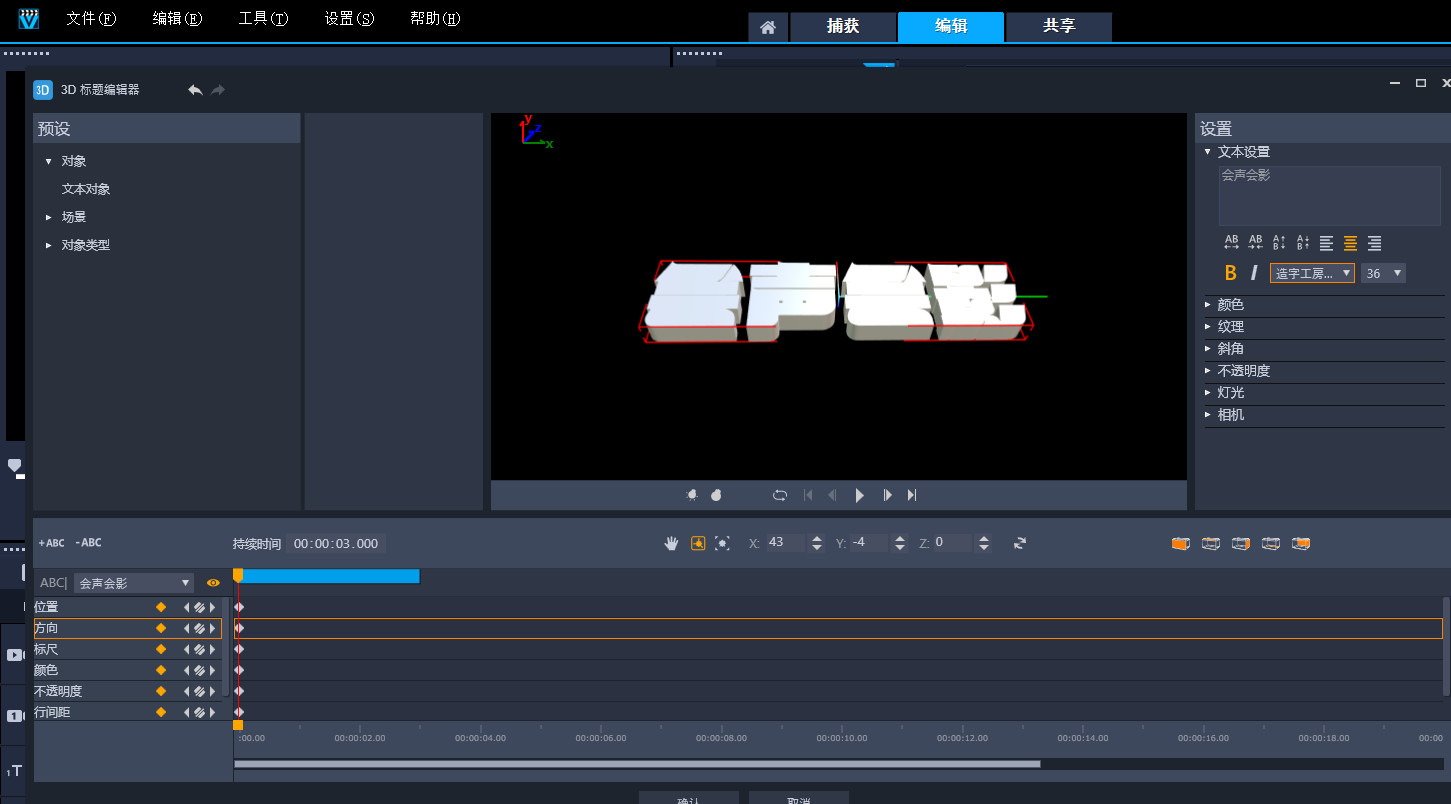Viewport: 1451px width, 804px height.
Task: Click the second small icon left of loop
Action: pos(716,495)
